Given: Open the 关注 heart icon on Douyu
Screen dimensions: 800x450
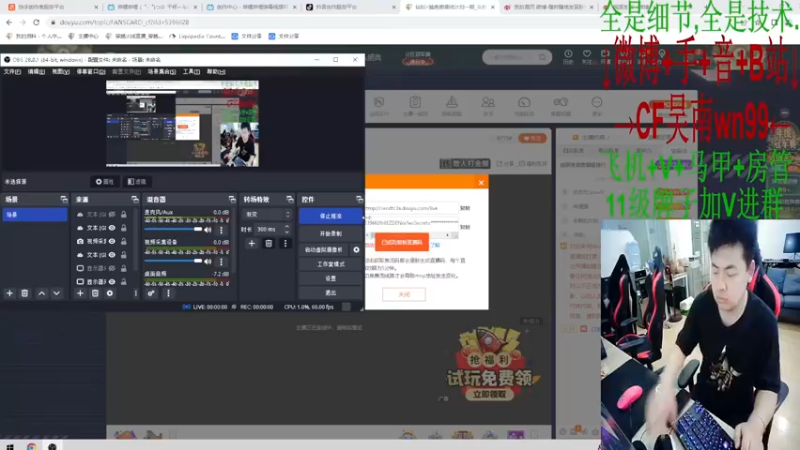Looking at the screenshot, I should coord(587,54).
